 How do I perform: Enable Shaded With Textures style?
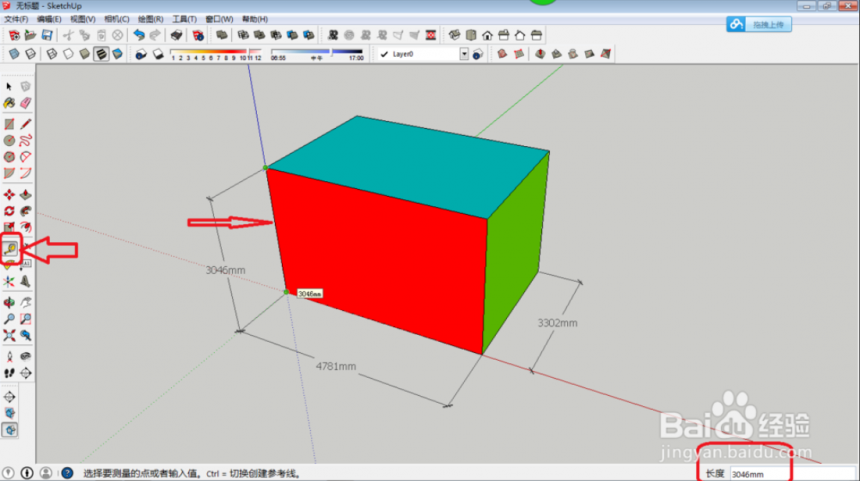point(101,54)
